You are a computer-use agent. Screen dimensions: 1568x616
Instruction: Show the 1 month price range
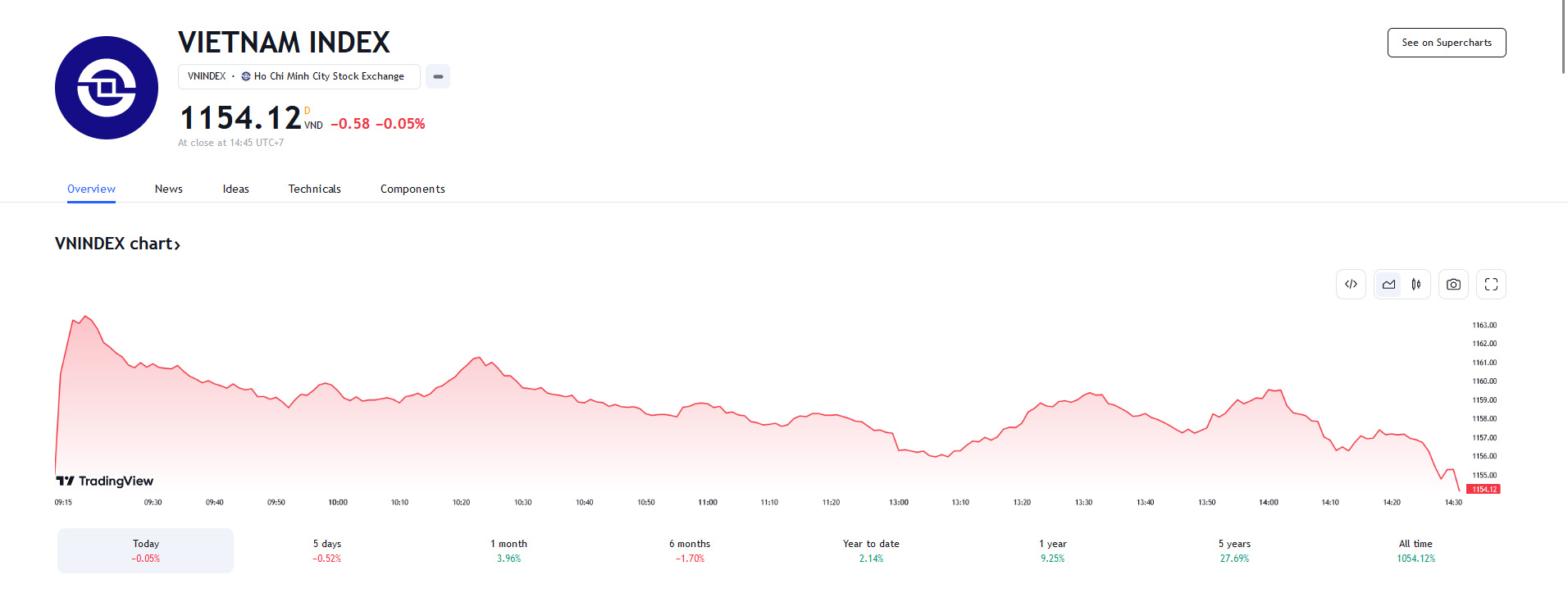(508, 550)
